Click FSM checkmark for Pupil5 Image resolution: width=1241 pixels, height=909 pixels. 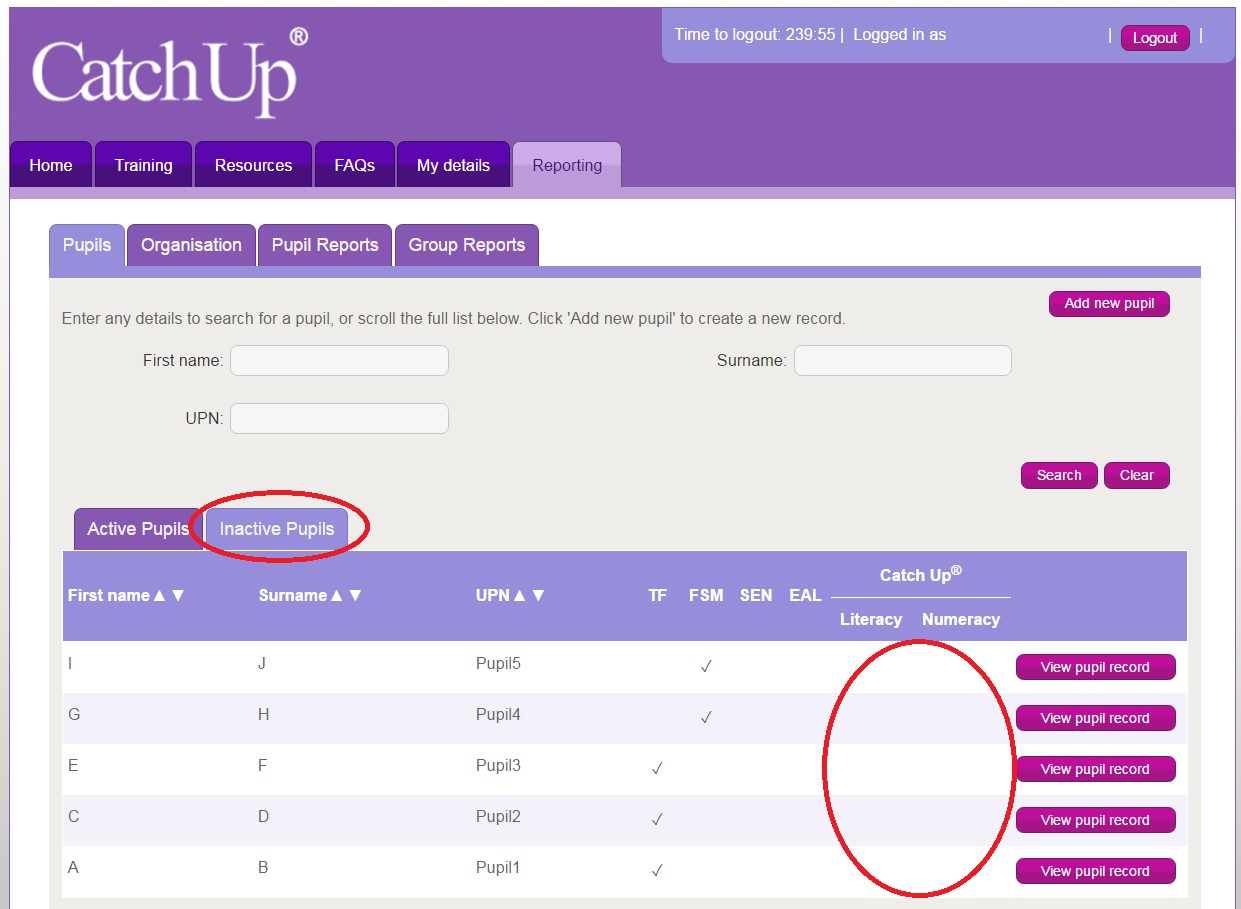coord(706,667)
